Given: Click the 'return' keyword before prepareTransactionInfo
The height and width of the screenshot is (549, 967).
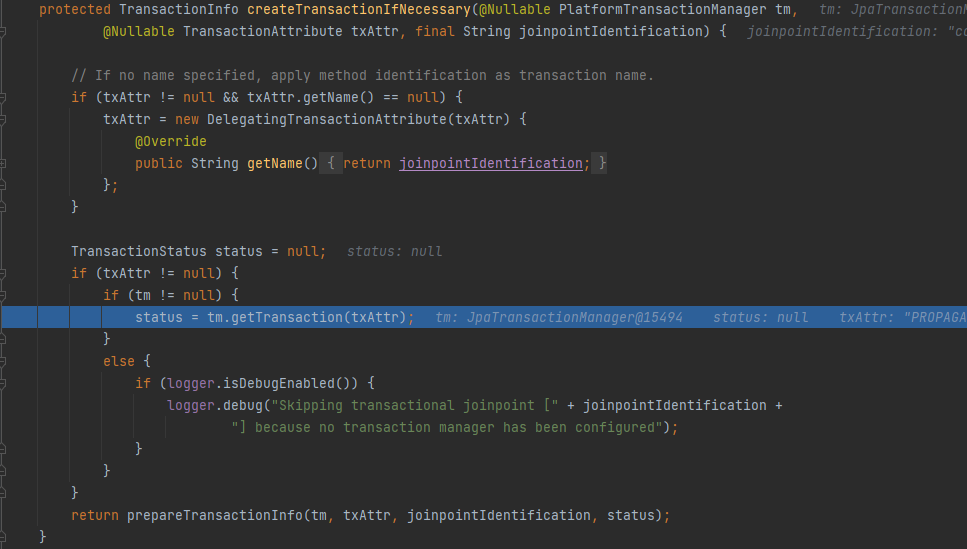Looking at the screenshot, I should pyautogui.click(x=95, y=515).
